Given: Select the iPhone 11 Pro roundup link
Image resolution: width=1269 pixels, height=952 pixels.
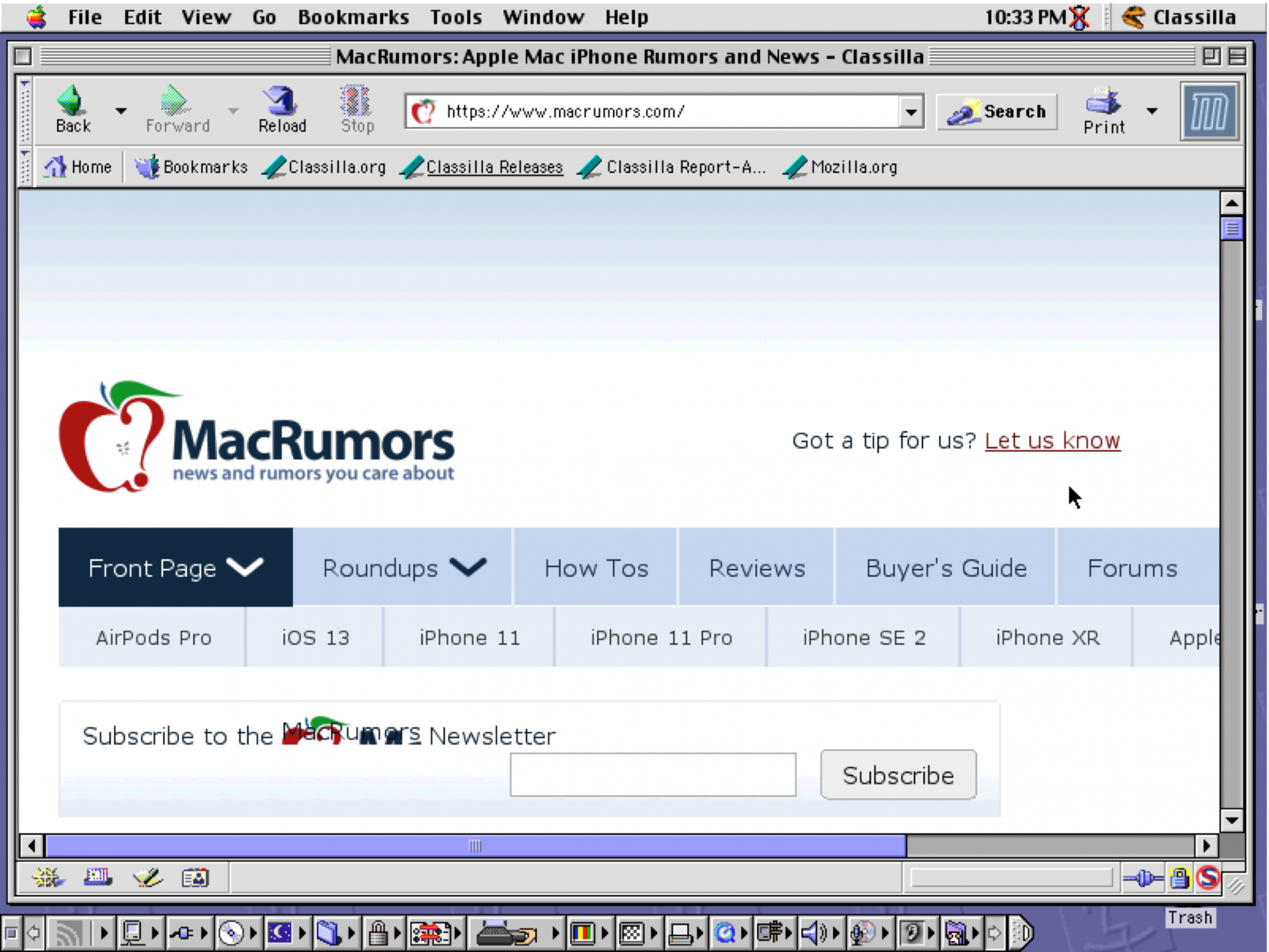Looking at the screenshot, I should click(661, 637).
